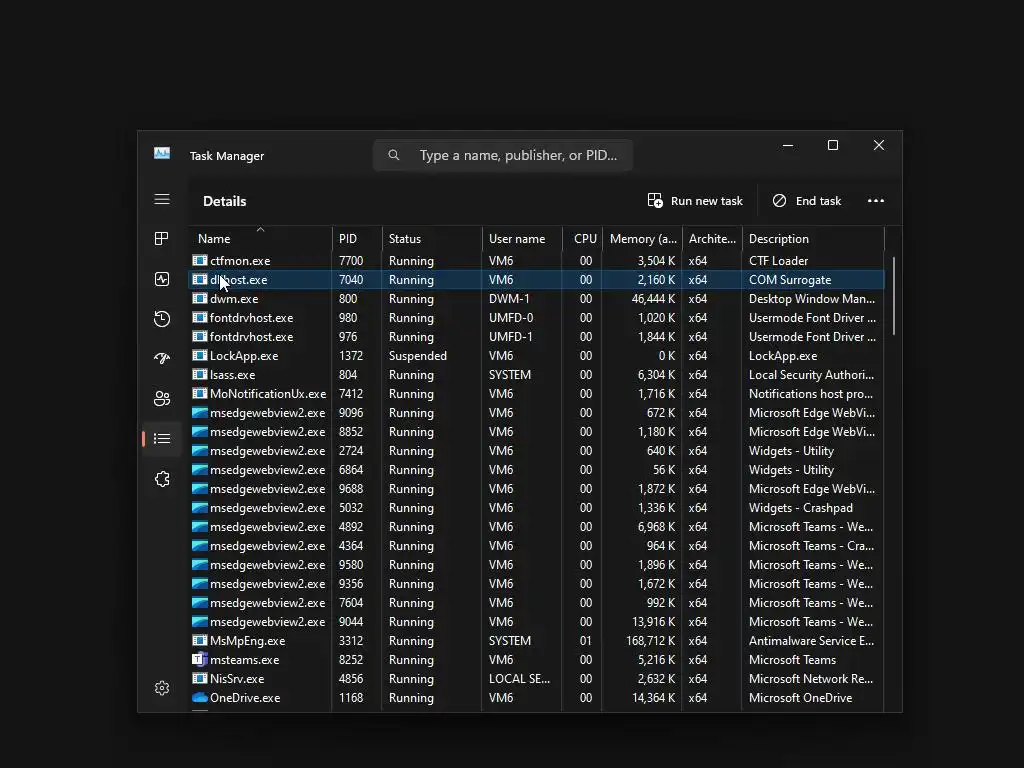
Task: Sort by the Description column header
Action: click(813, 238)
